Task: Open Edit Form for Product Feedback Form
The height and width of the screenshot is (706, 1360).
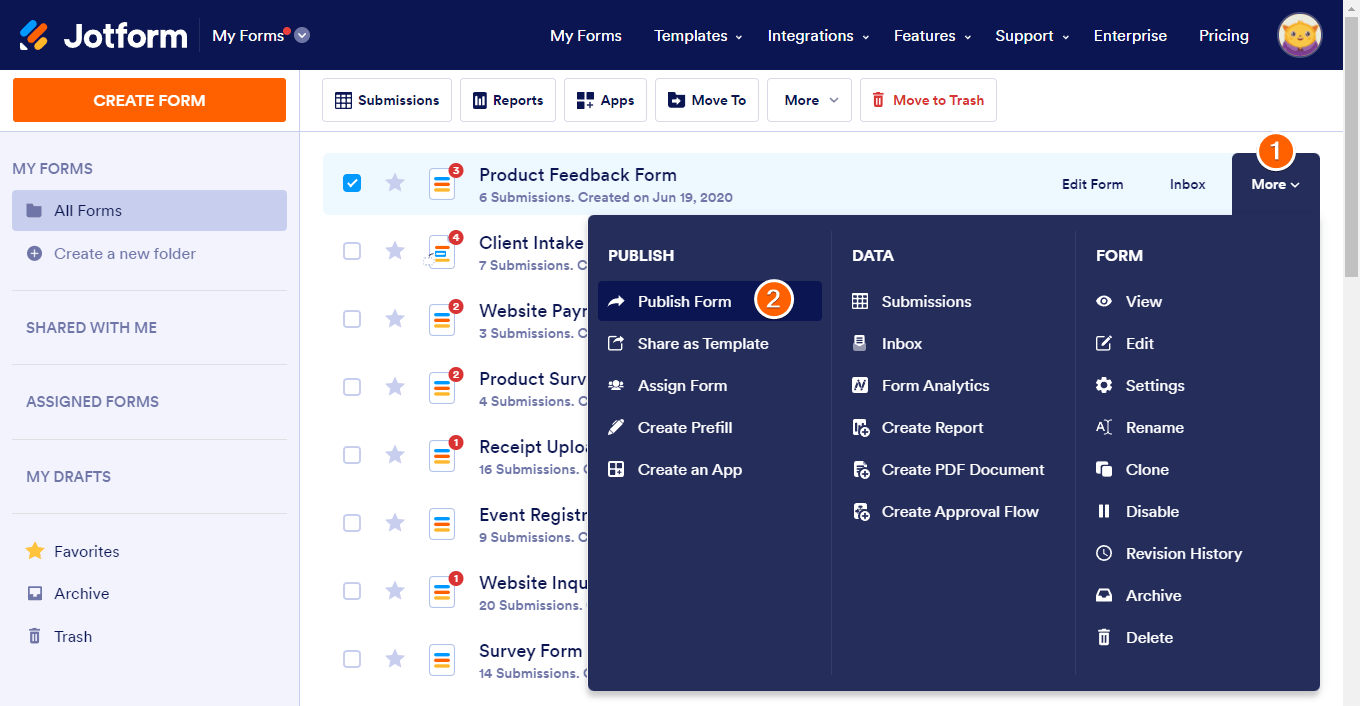Action: 1092,184
